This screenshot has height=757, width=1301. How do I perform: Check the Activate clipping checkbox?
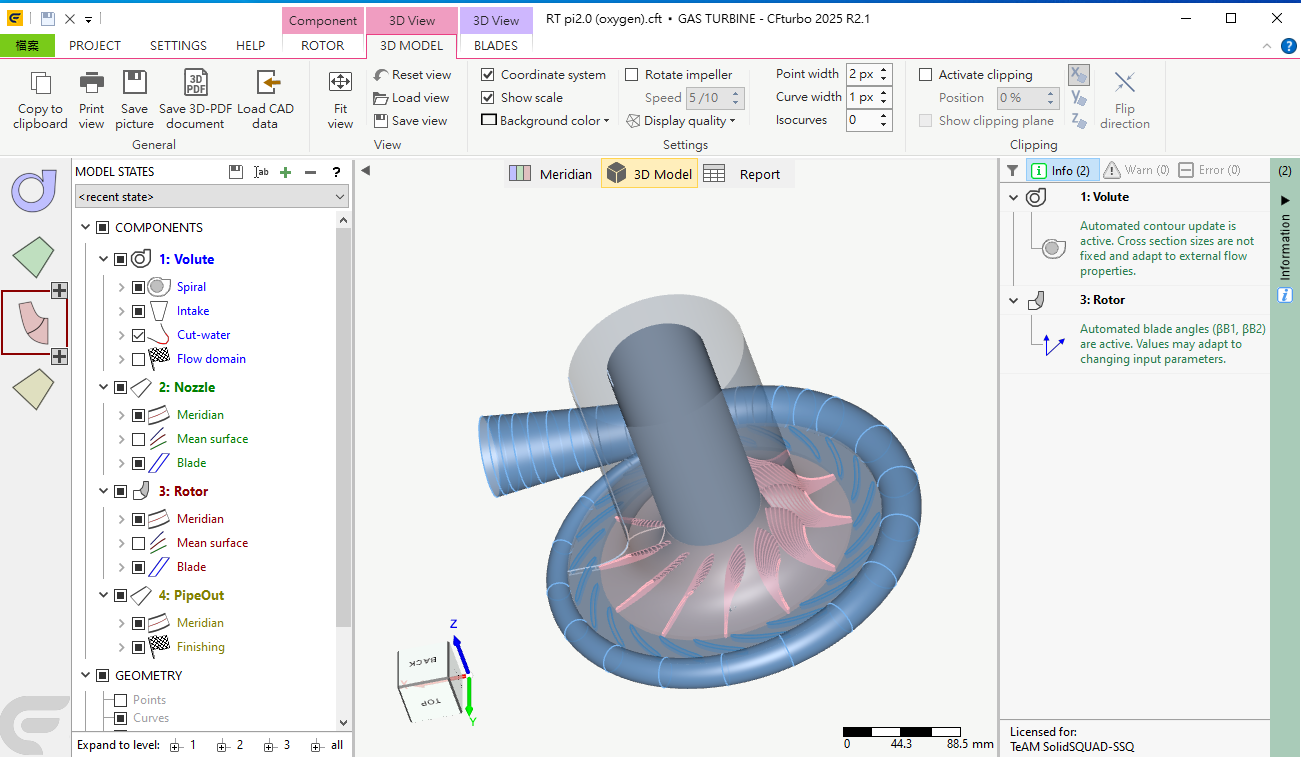pos(926,75)
